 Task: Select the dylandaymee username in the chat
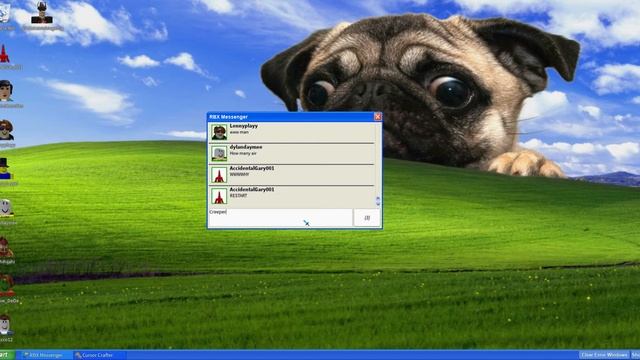coord(246,147)
